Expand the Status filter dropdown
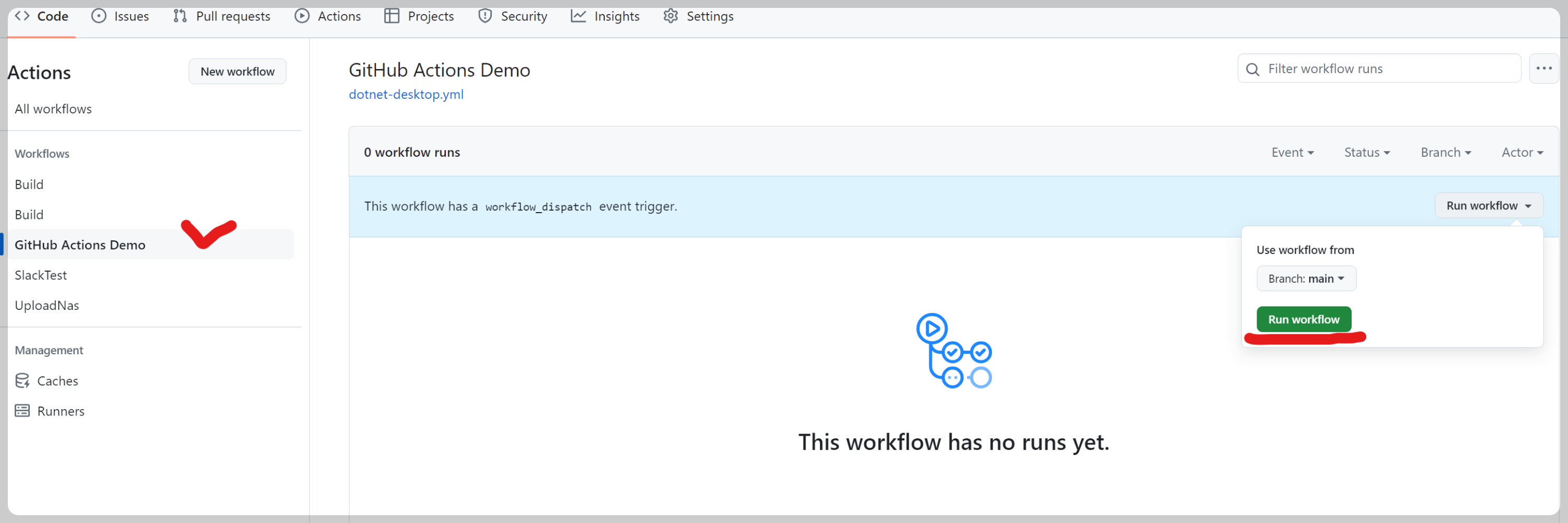Screen dimensions: 1568x523 (x=1367, y=153)
